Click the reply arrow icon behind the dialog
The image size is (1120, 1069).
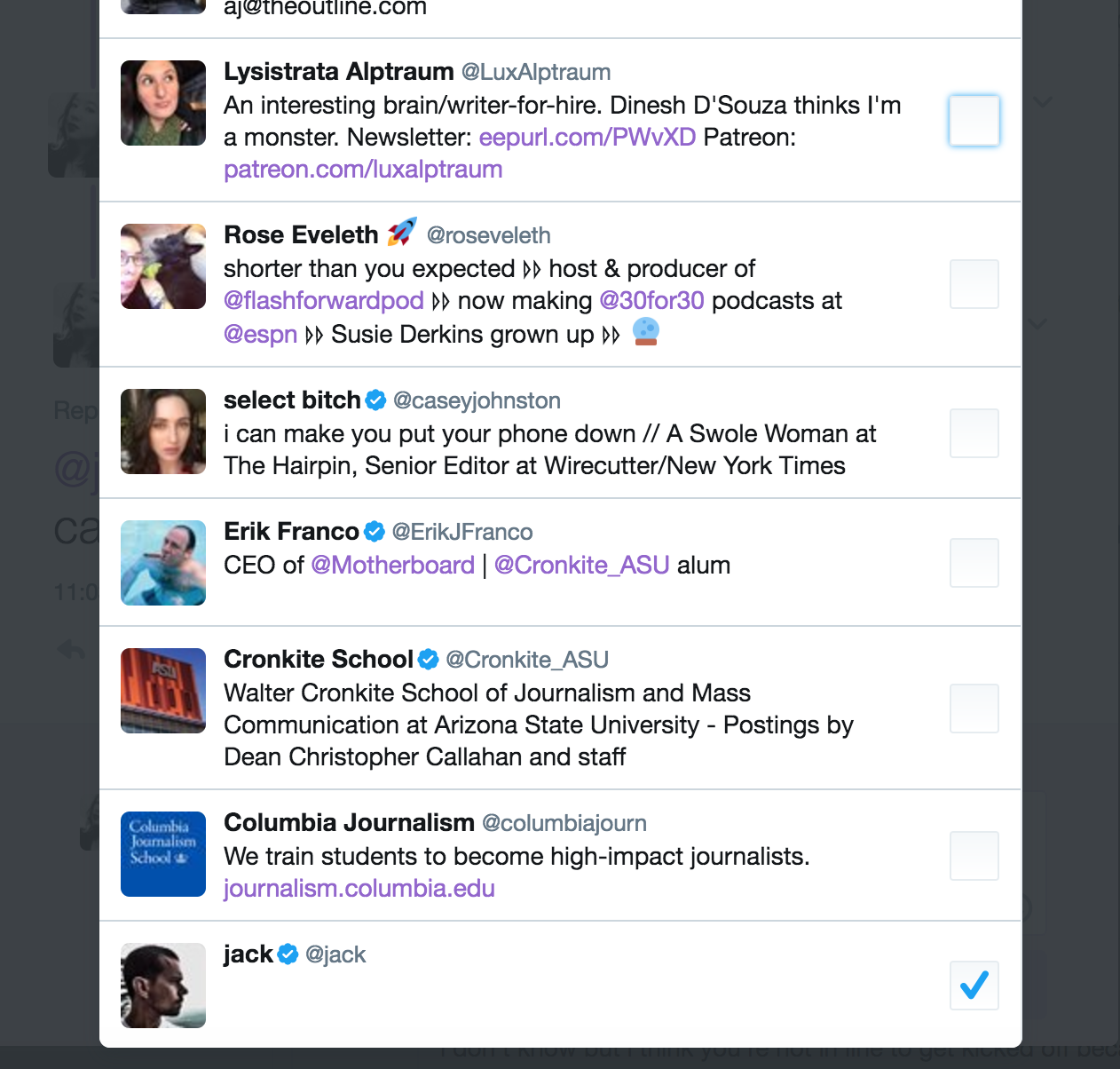[x=71, y=650]
